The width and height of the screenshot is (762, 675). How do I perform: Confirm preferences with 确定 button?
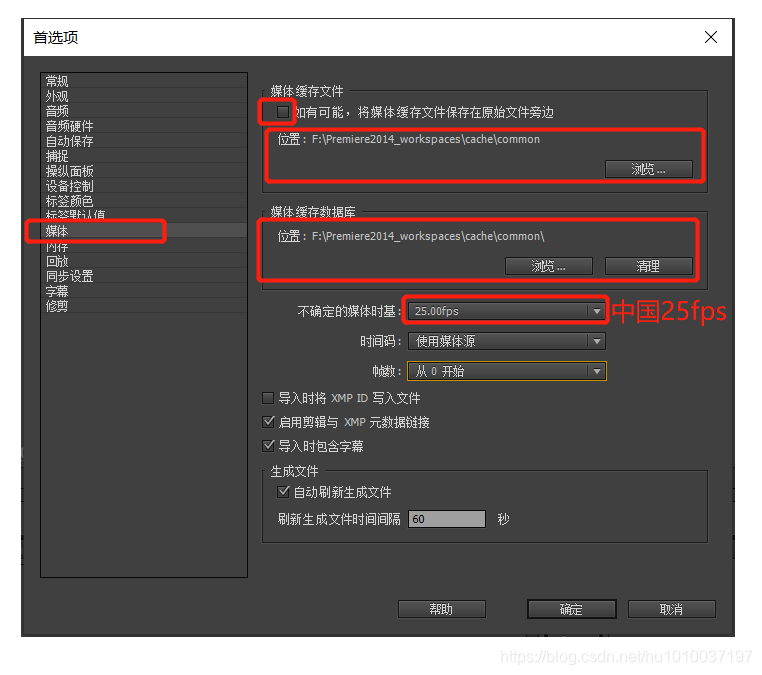point(572,609)
